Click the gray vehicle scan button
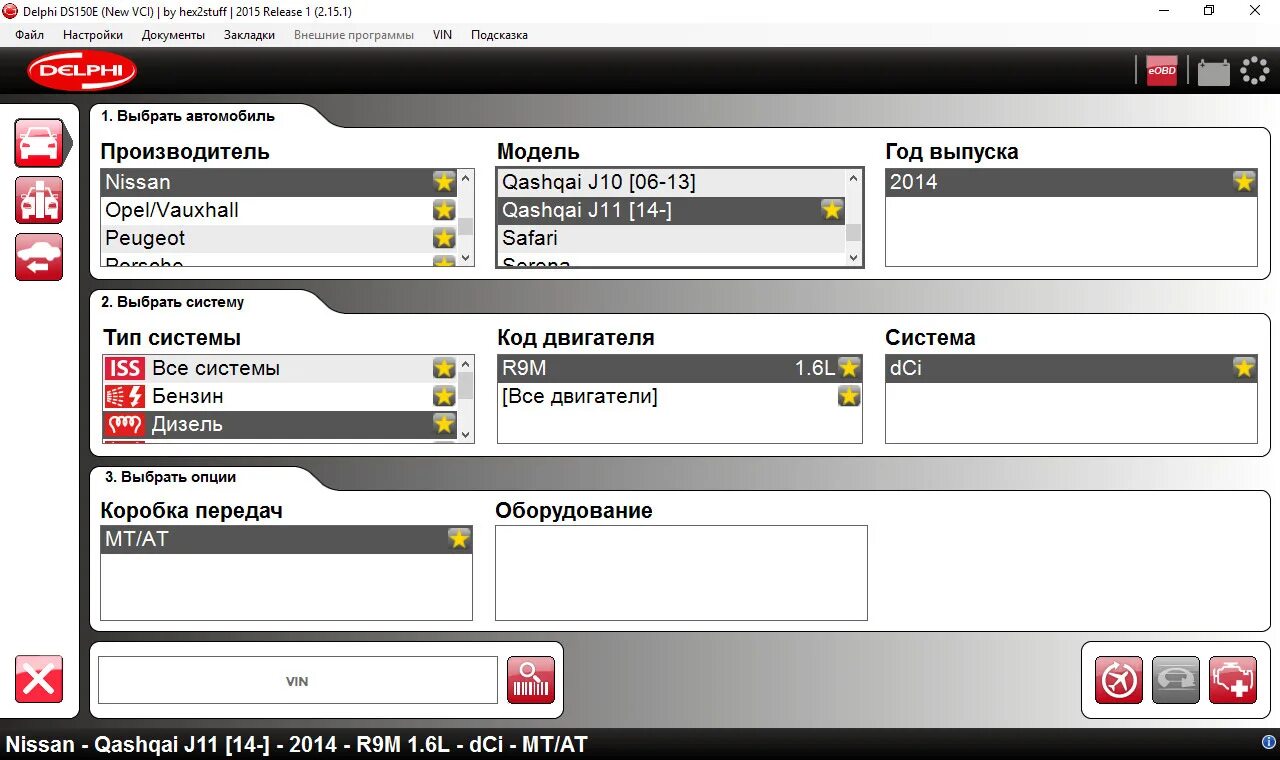The width and height of the screenshot is (1280, 760). 1176,681
